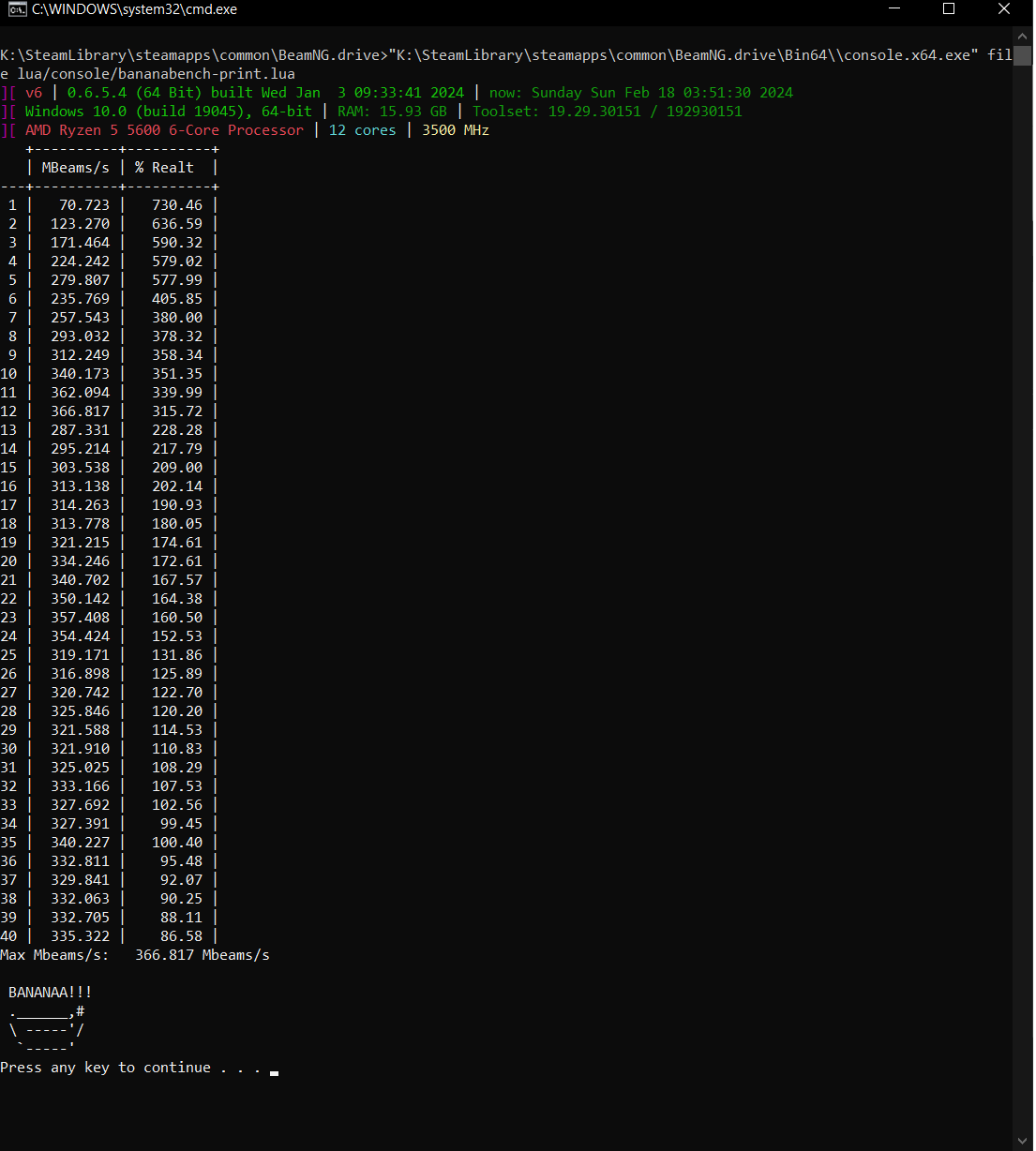Click value 366.817 in row 12
1036x1151 pixels.
(x=80, y=411)
